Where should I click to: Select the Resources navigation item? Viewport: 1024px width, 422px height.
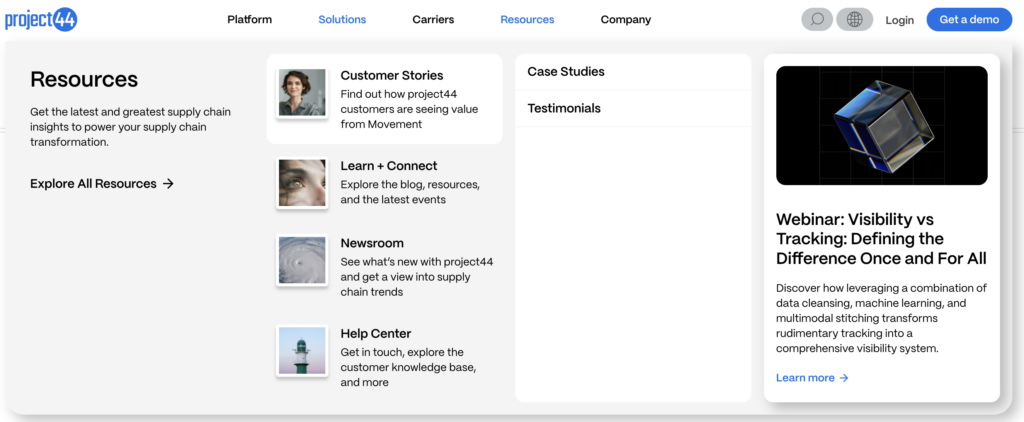pyautogui.click(x=527, y=20)
